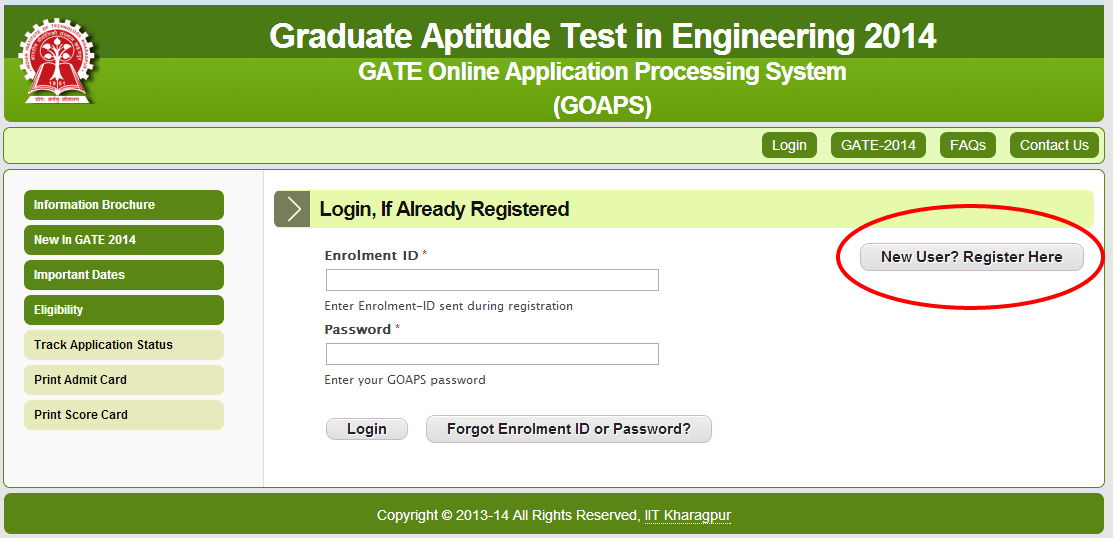
Task: Click the 'Enrolment ID' field label
Action: pyautogui.click(x=371, y=256)
